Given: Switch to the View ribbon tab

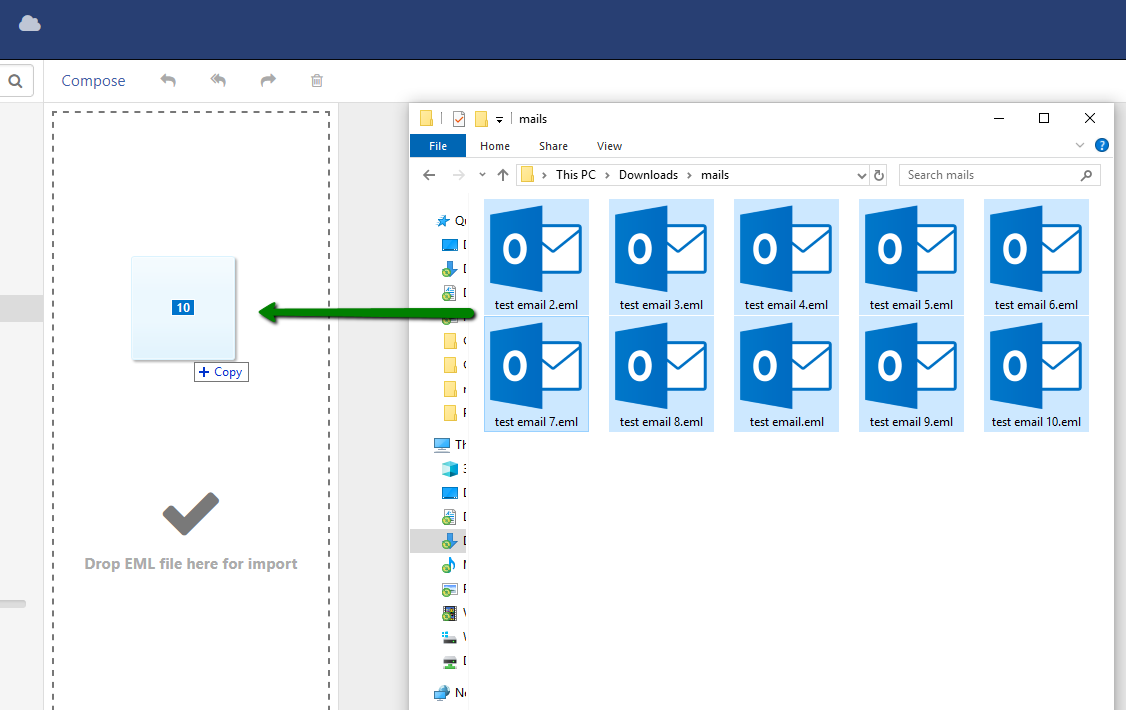Looking at the screenshot, I should click(x=609, y=146).
